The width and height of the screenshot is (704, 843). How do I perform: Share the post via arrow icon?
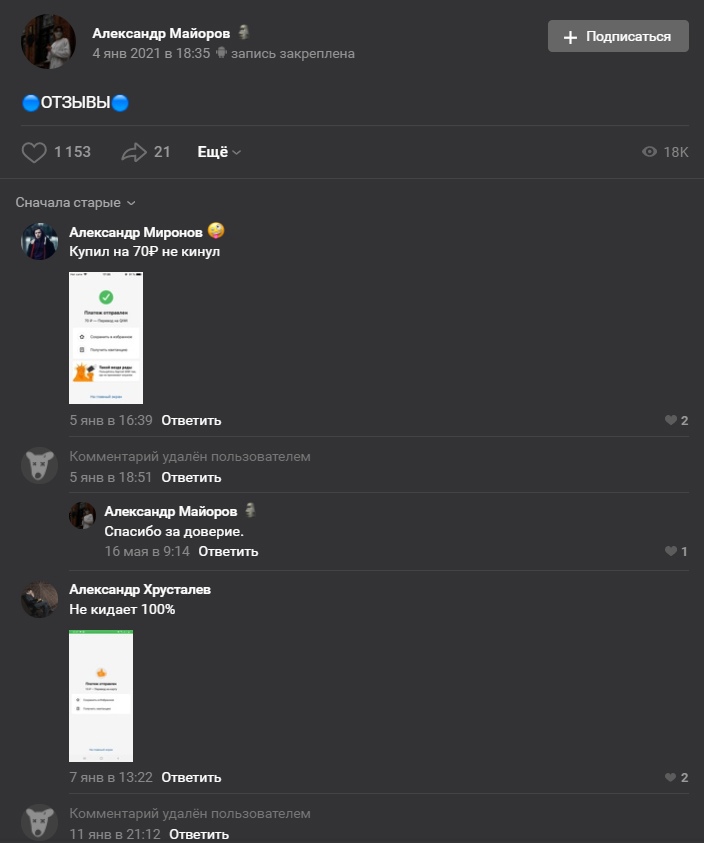[134, 153]
